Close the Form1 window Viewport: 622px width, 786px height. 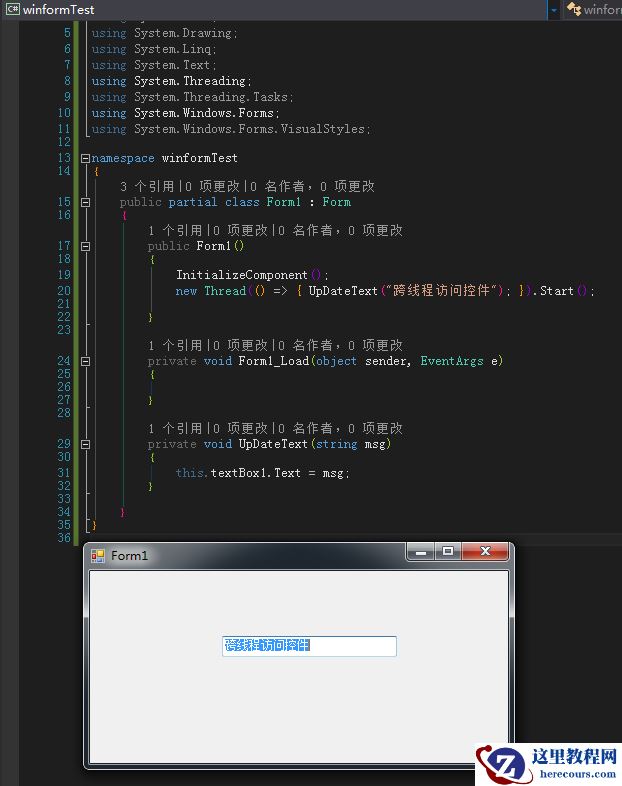tap(485, 552)
